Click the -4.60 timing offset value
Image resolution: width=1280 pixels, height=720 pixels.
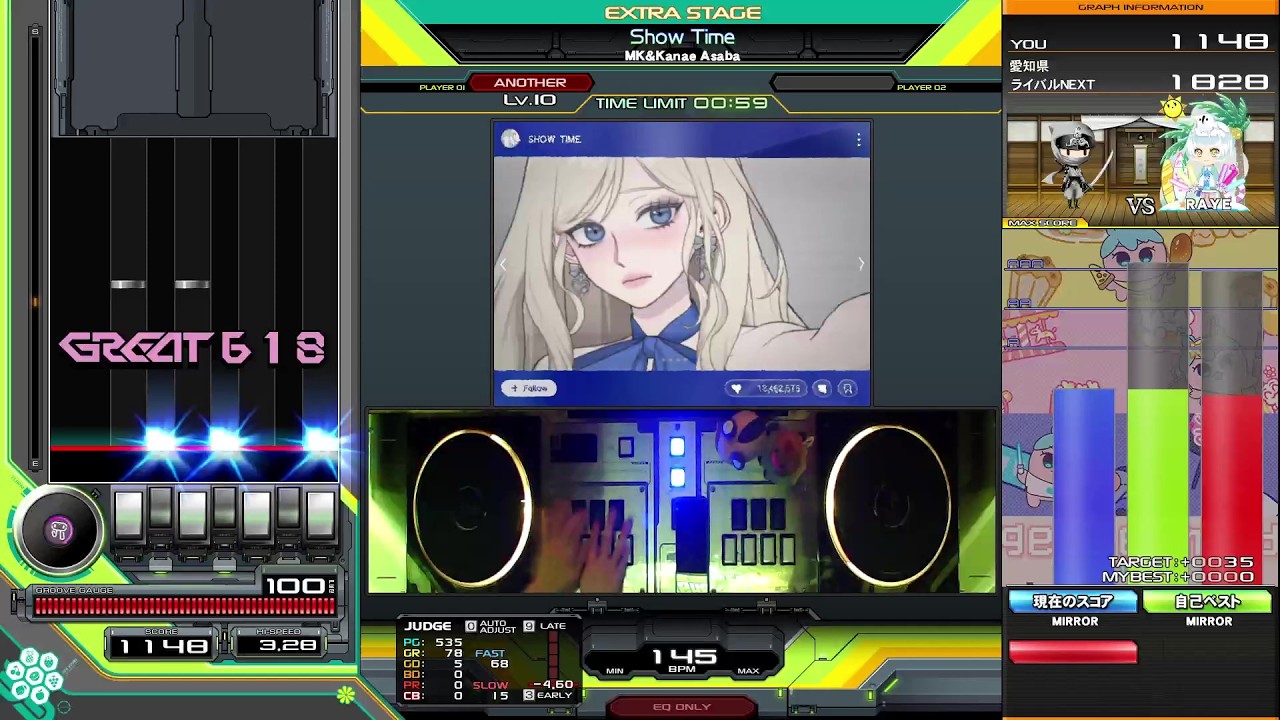click(554, 685)
